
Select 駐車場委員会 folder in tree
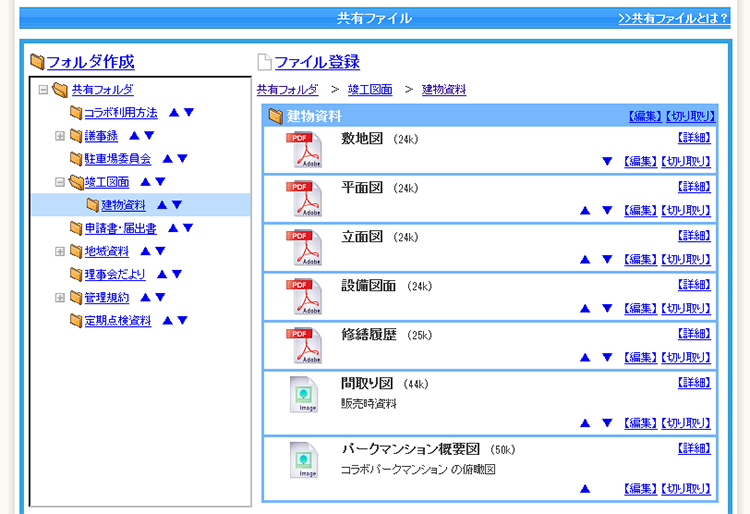(118, 159)
